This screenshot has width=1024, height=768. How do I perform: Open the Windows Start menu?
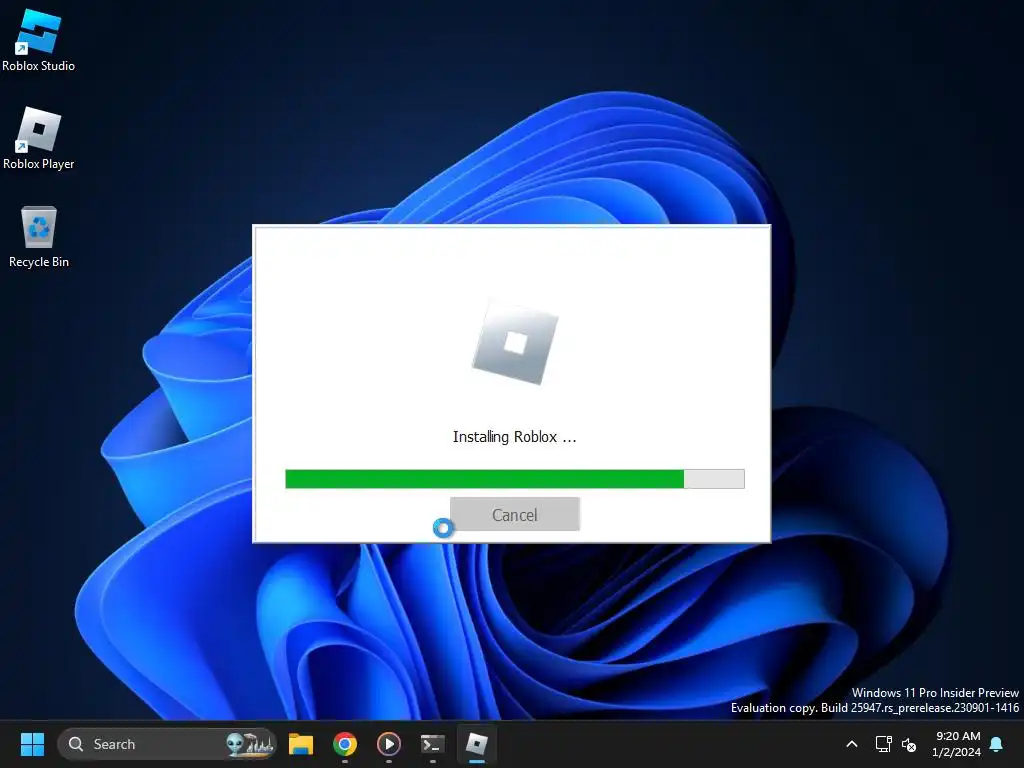[32, 744]
